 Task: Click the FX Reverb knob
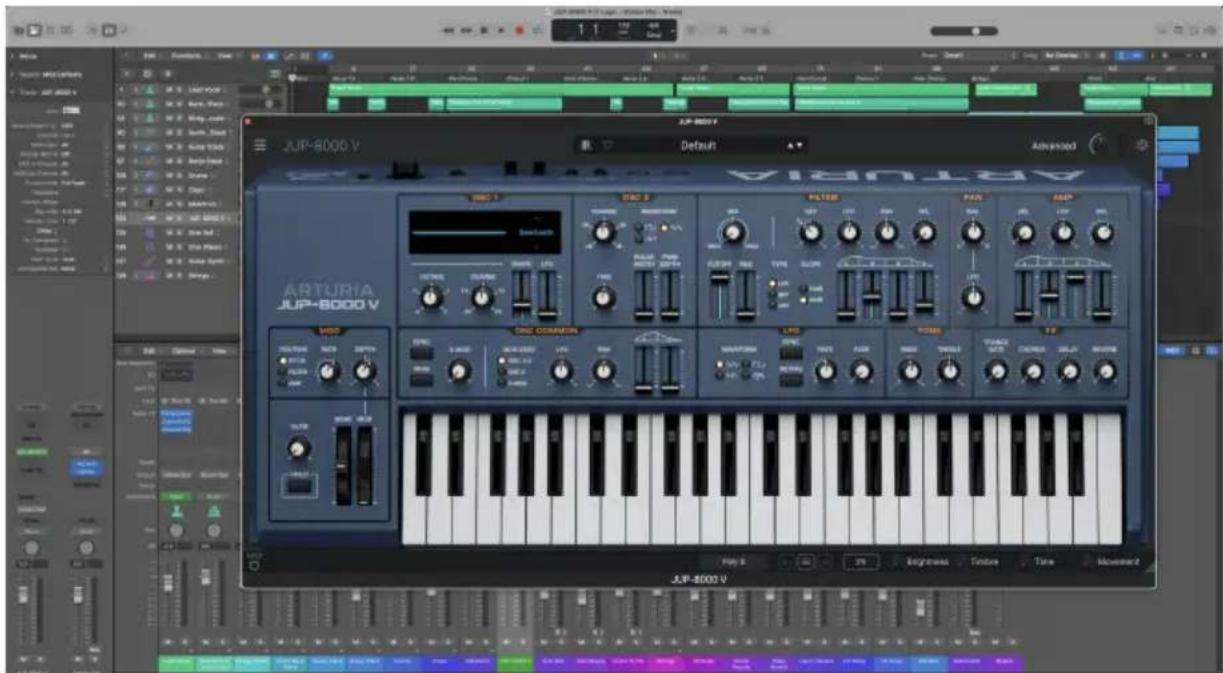tap(1105, 372)
